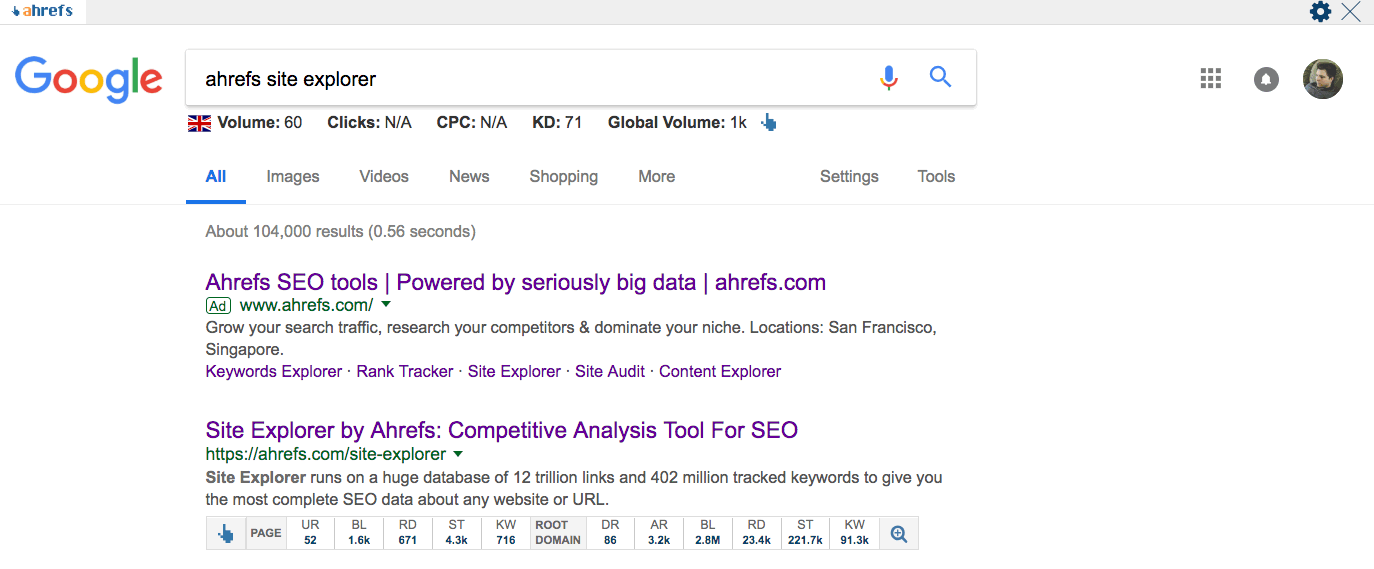Image resolution: width=1374 pixels, height=569 pixels.
Task: Click the domain ST 221.7k cell
Action: (x=806, y=533)
